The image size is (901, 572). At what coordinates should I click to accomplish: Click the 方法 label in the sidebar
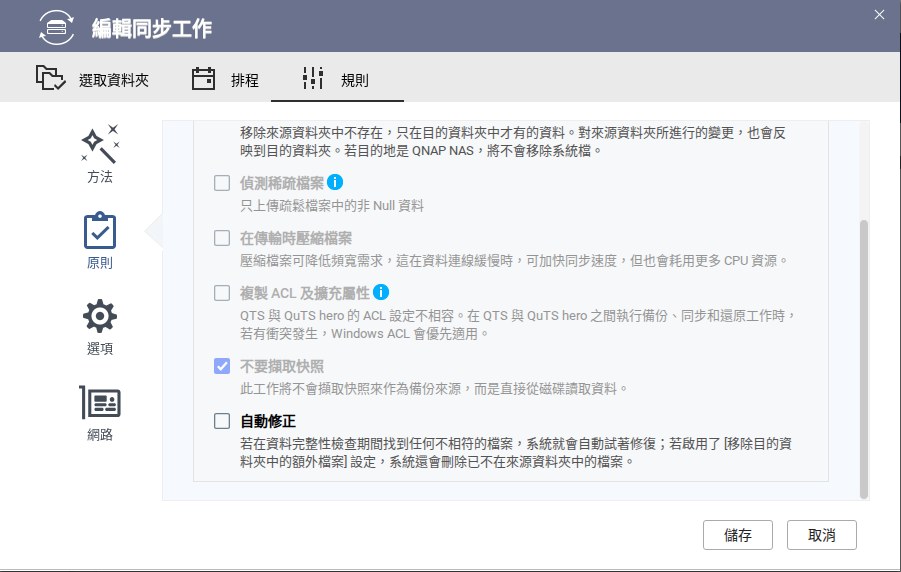click(x=100, y=176)
